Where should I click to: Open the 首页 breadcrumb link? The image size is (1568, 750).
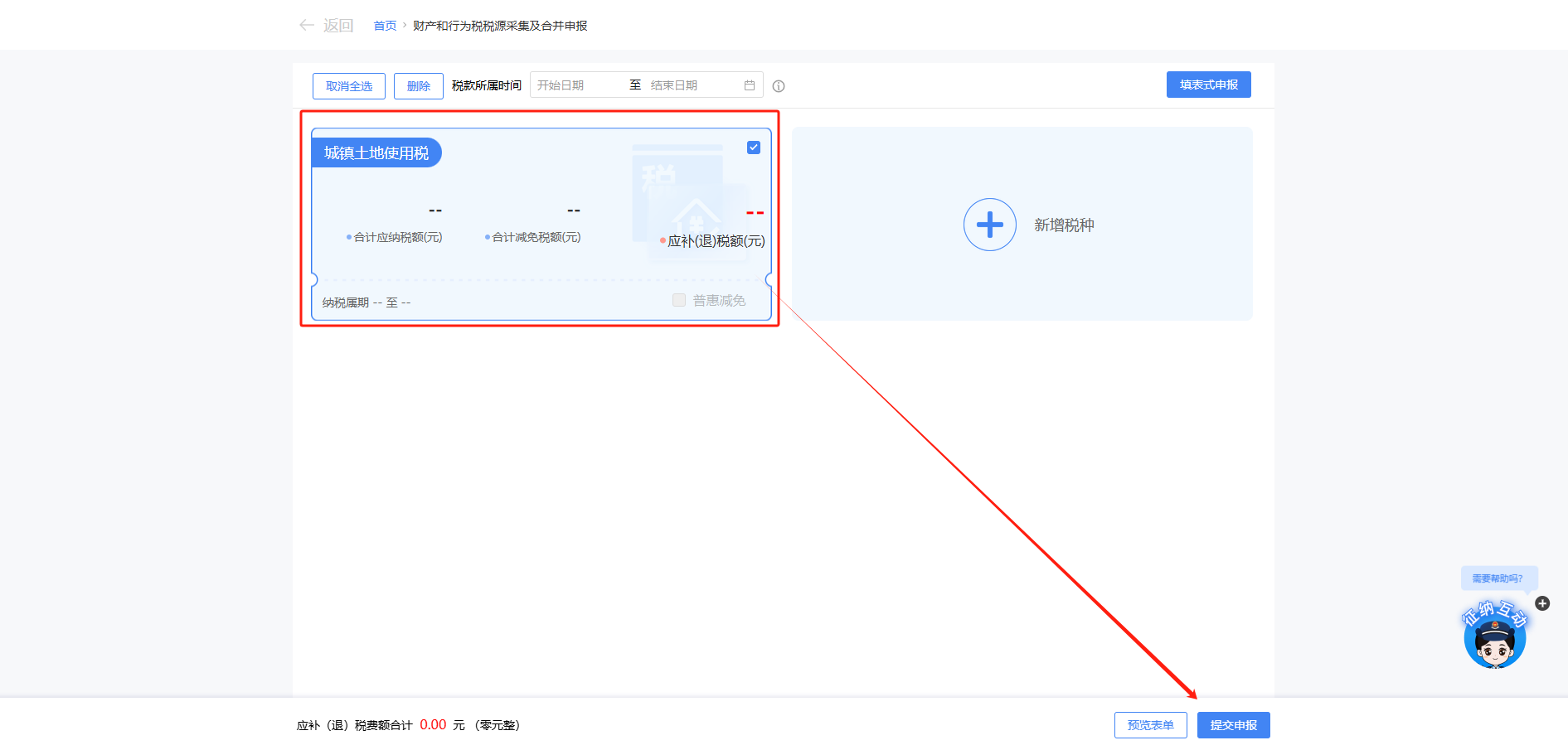(x=384, y=26)
